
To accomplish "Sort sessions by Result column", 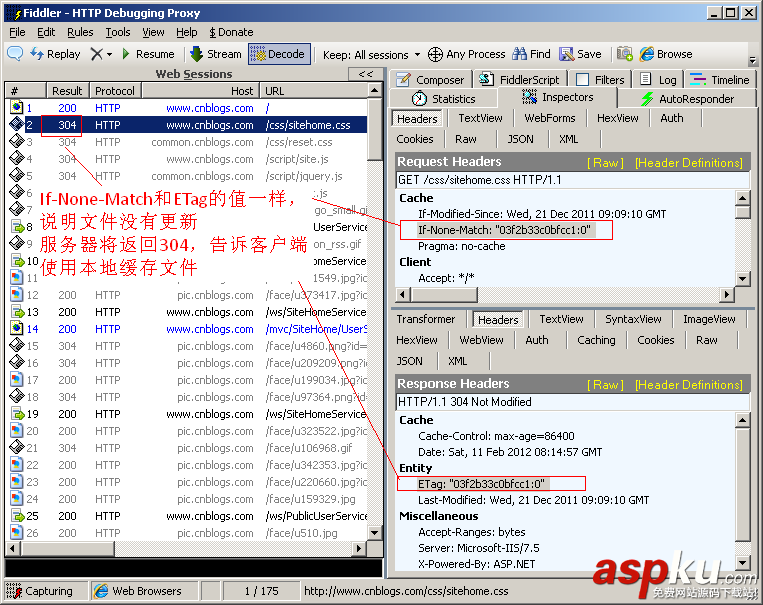I will (x=67, y=91).
